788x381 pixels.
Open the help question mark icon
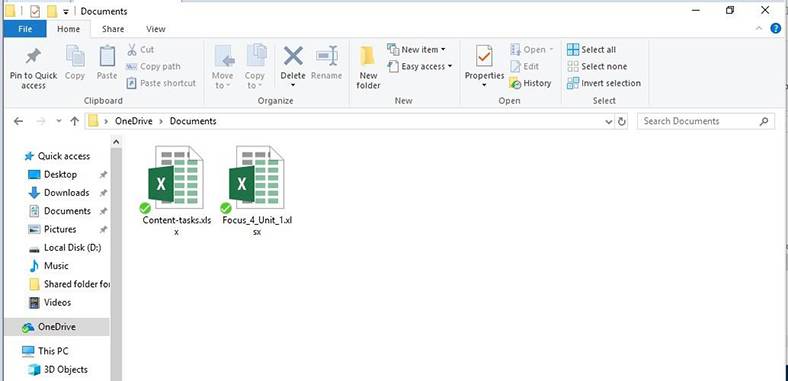pyautogui.click(x=776, y=29)
